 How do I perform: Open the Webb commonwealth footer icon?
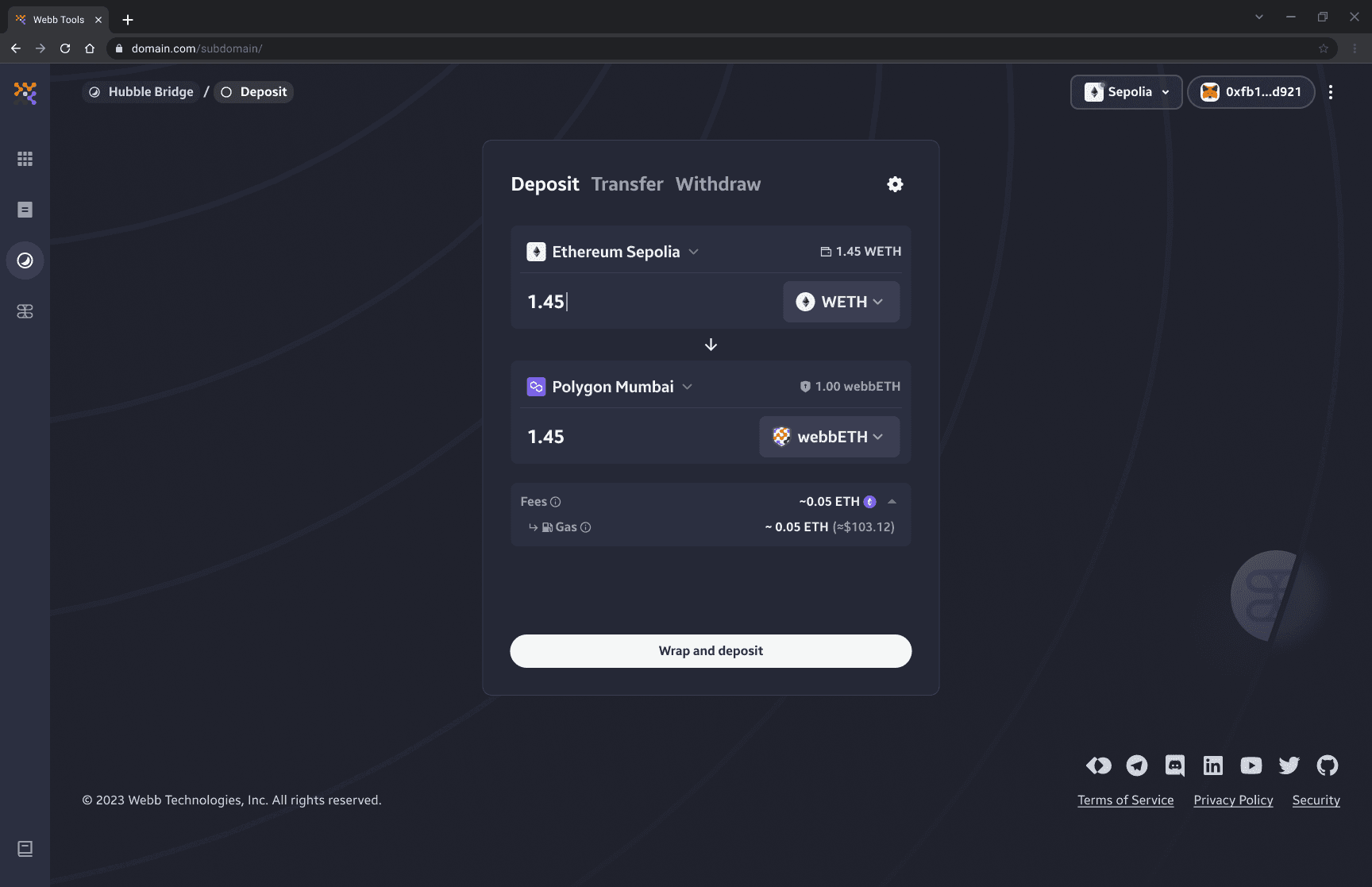pyautogui.click(x=1099, y=766)
